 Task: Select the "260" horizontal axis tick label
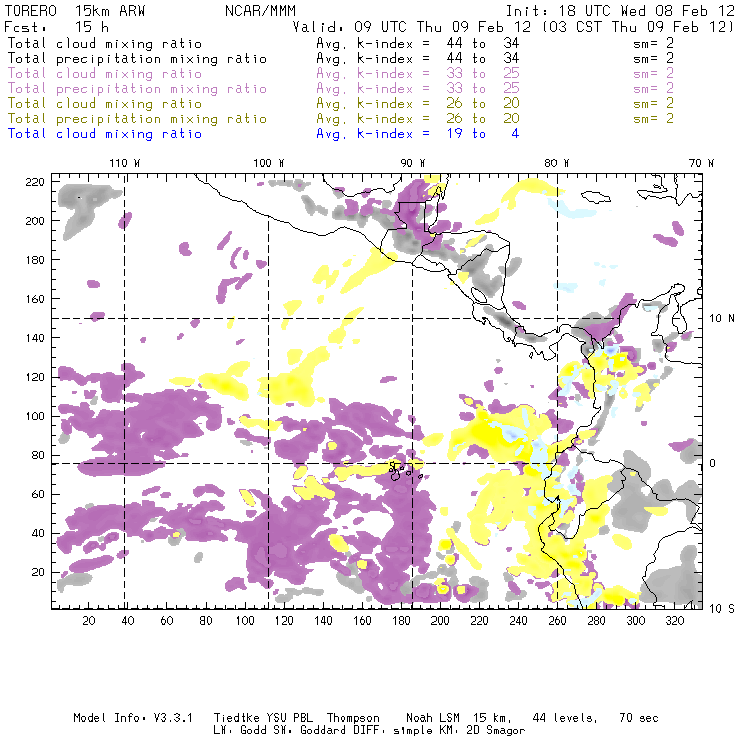(557, 621)
